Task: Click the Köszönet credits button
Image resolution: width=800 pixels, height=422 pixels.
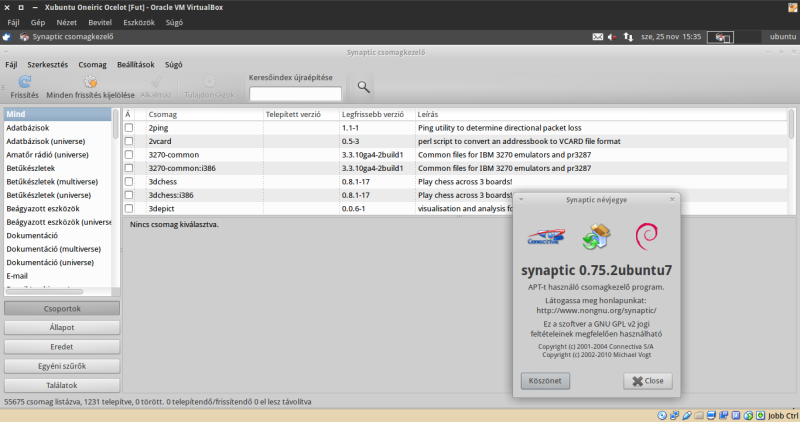Action: point(545,381)
